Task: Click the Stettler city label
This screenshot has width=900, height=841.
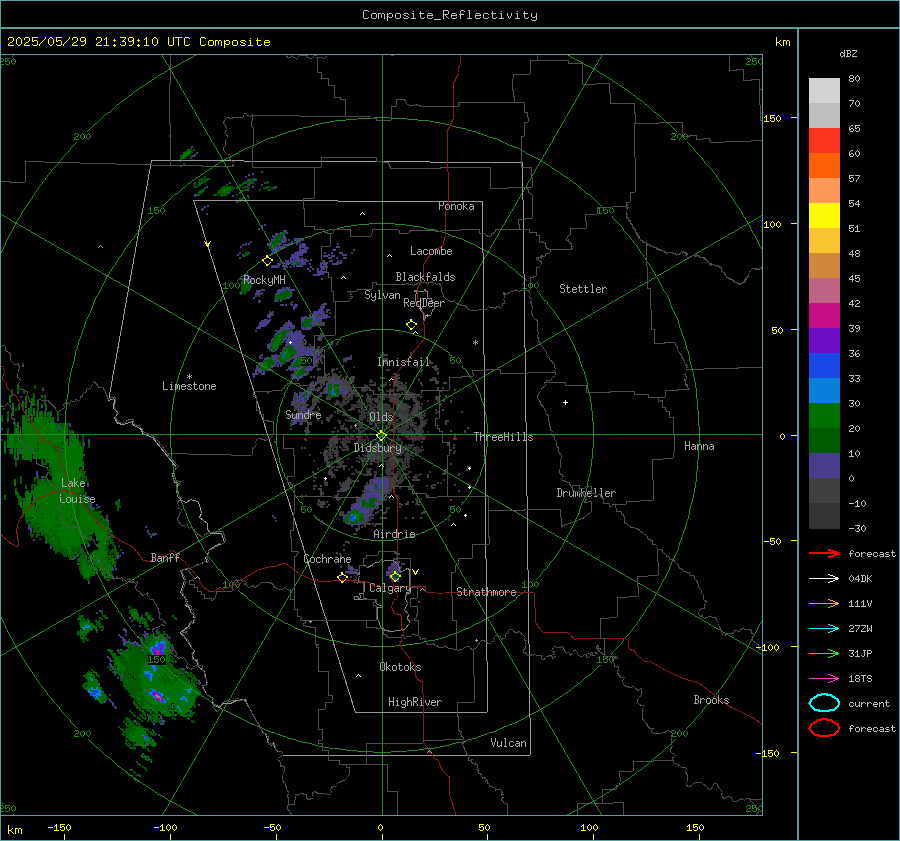Action: (x=583, y=289)
